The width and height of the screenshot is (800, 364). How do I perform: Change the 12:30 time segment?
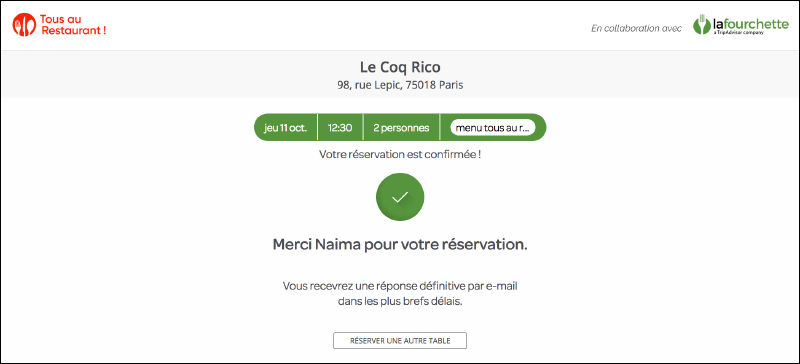click(x=340, y=128)
